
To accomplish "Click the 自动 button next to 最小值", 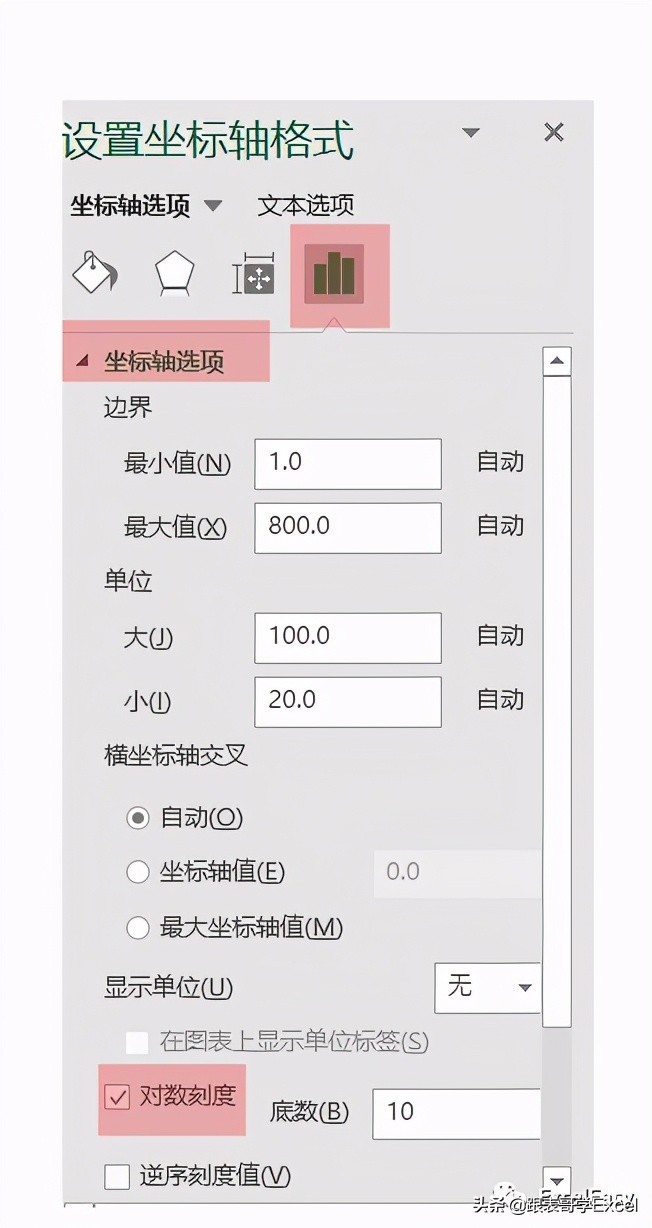I will tap(500, 463).
